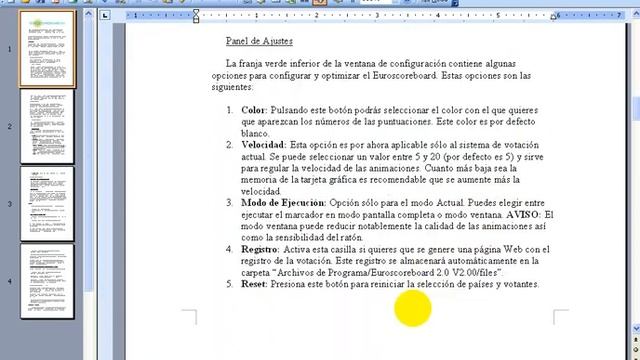Click the bold word 'AVISO'
The image size is (640, 360).
coord(523,215)
